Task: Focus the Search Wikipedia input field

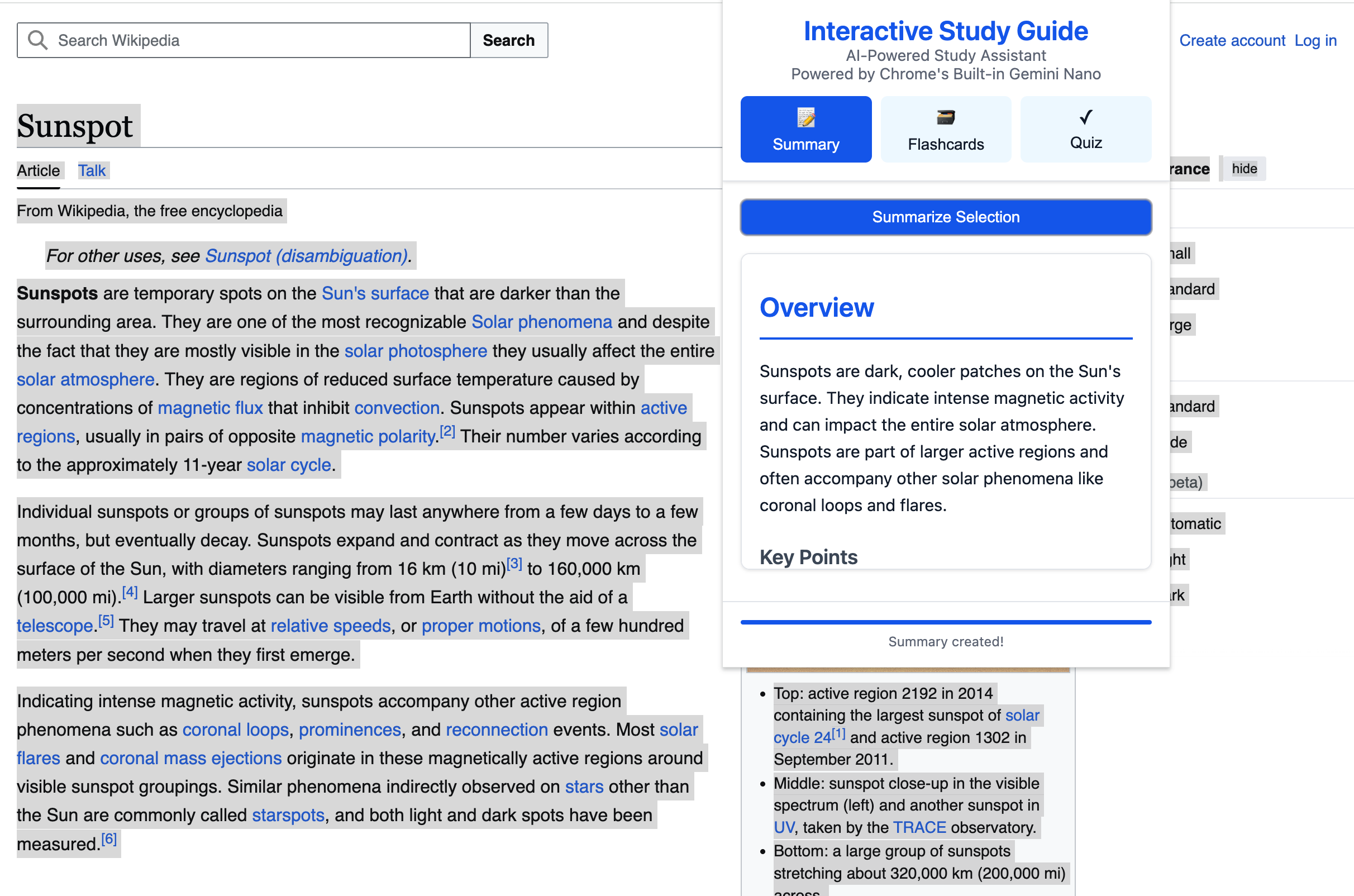Action: click(x=257, y=40)
